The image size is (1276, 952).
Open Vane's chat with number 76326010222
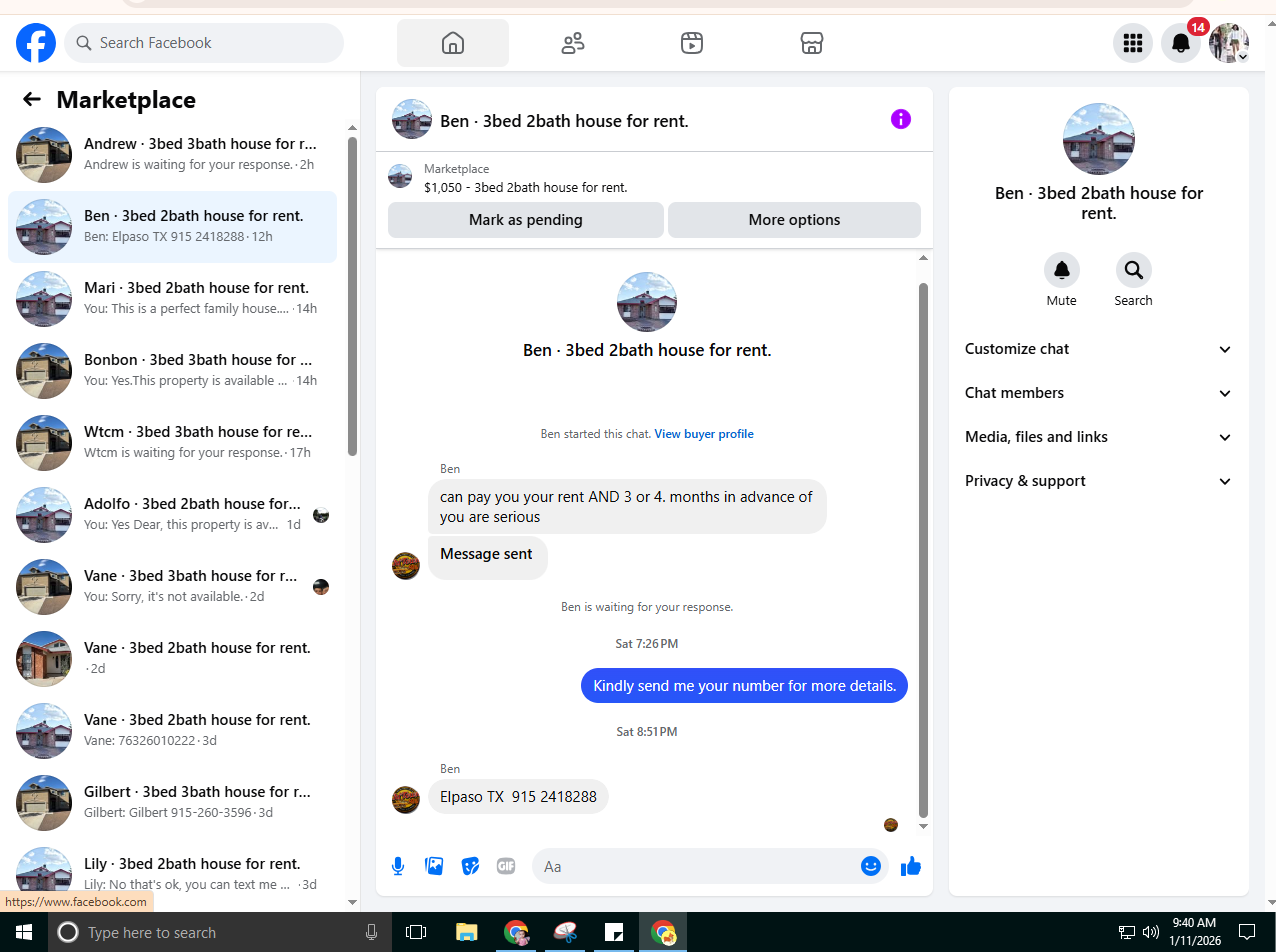(172, 731)
